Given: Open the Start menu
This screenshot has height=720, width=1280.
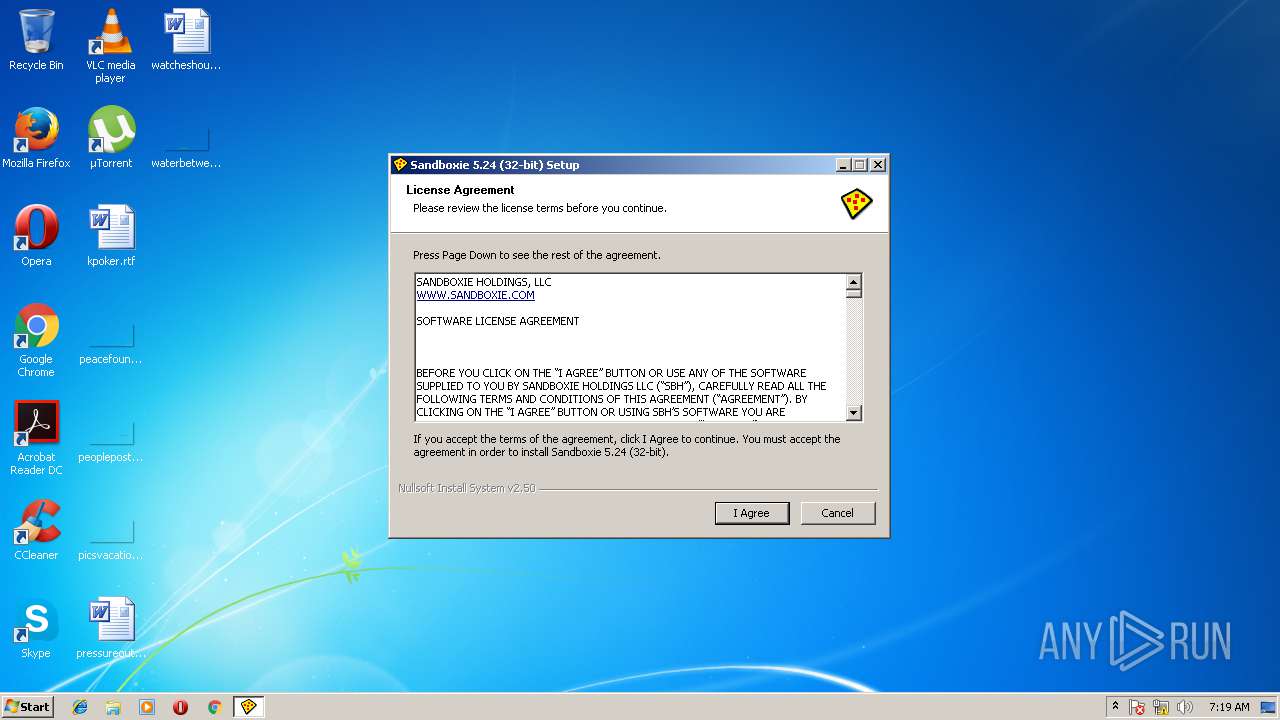Looking at the screenshot, I should 28,707.
